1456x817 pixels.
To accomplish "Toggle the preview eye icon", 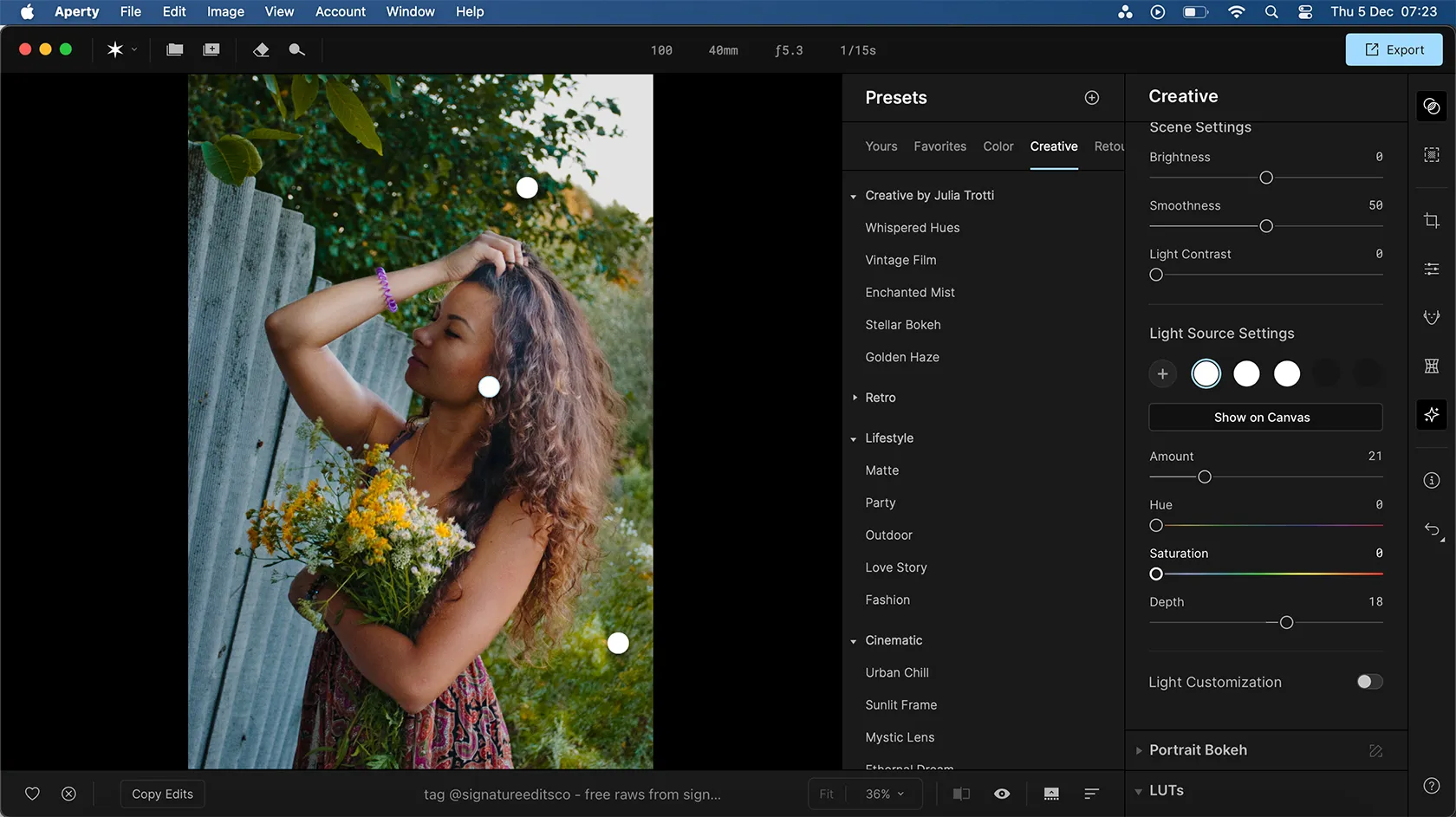I will [1002, 794].
